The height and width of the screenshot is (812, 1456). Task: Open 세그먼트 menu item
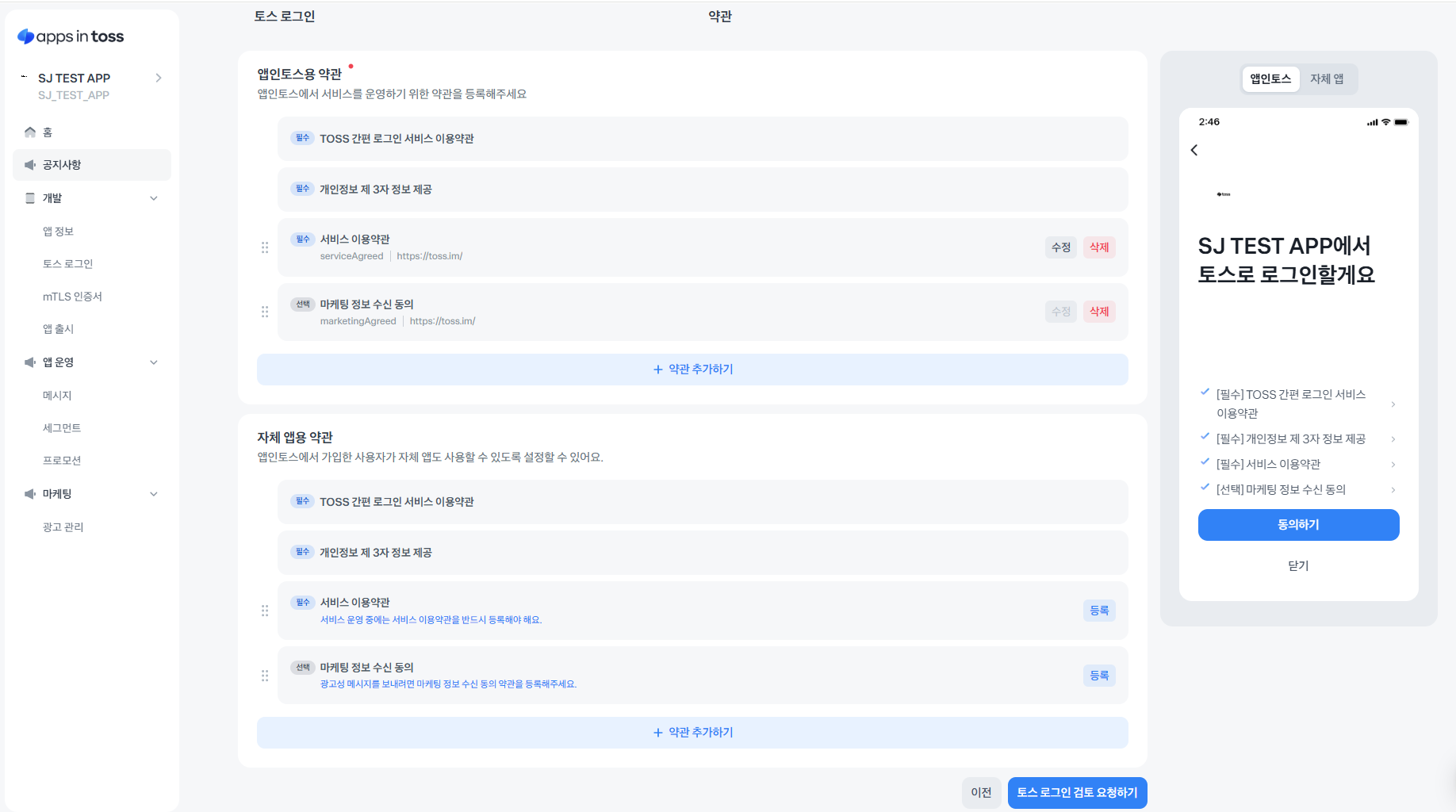pos(62,428)
